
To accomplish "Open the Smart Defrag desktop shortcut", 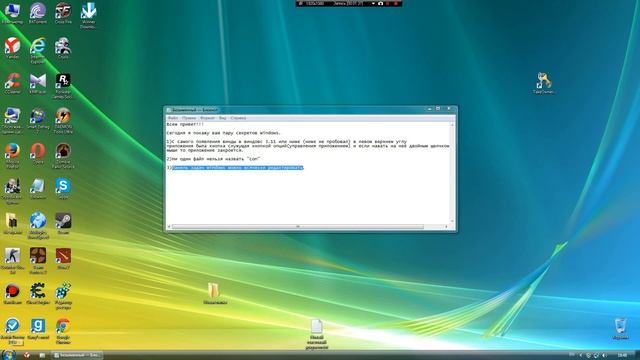I will tap(38, 120).
